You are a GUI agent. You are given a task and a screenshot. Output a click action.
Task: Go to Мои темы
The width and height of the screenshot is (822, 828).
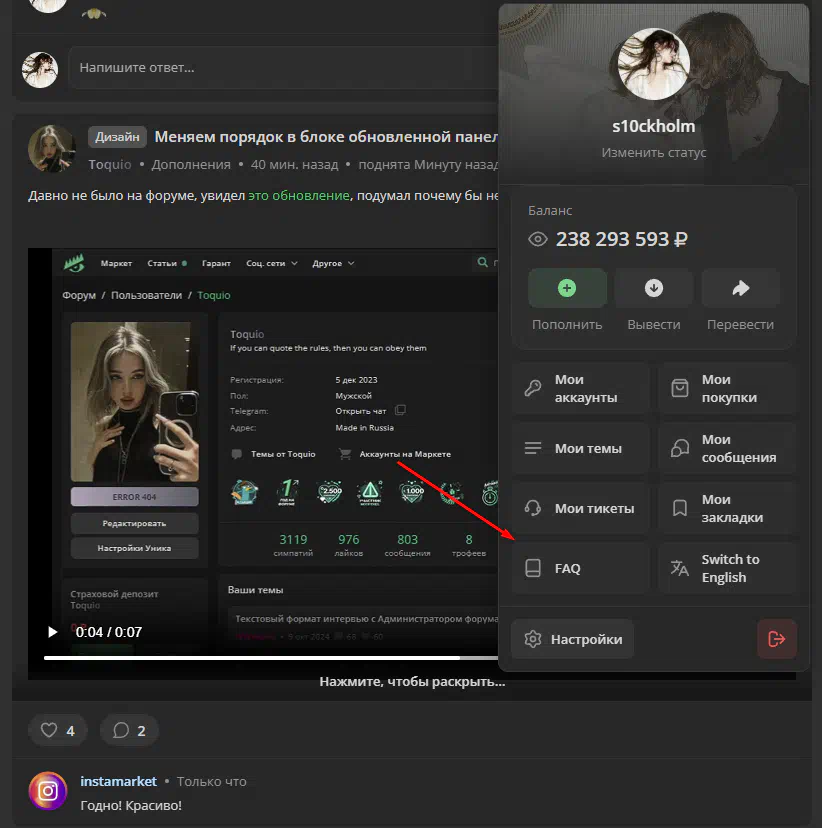coord(580,448)
